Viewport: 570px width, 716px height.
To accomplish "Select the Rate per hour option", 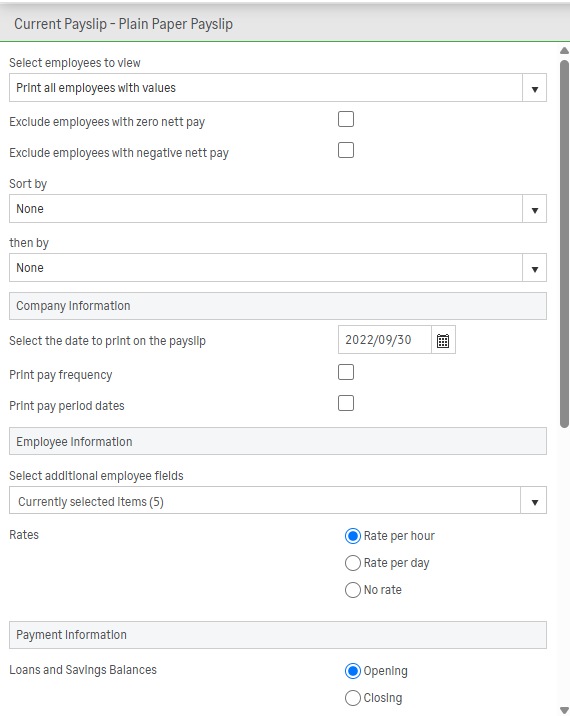I will [x=353, y=536].
